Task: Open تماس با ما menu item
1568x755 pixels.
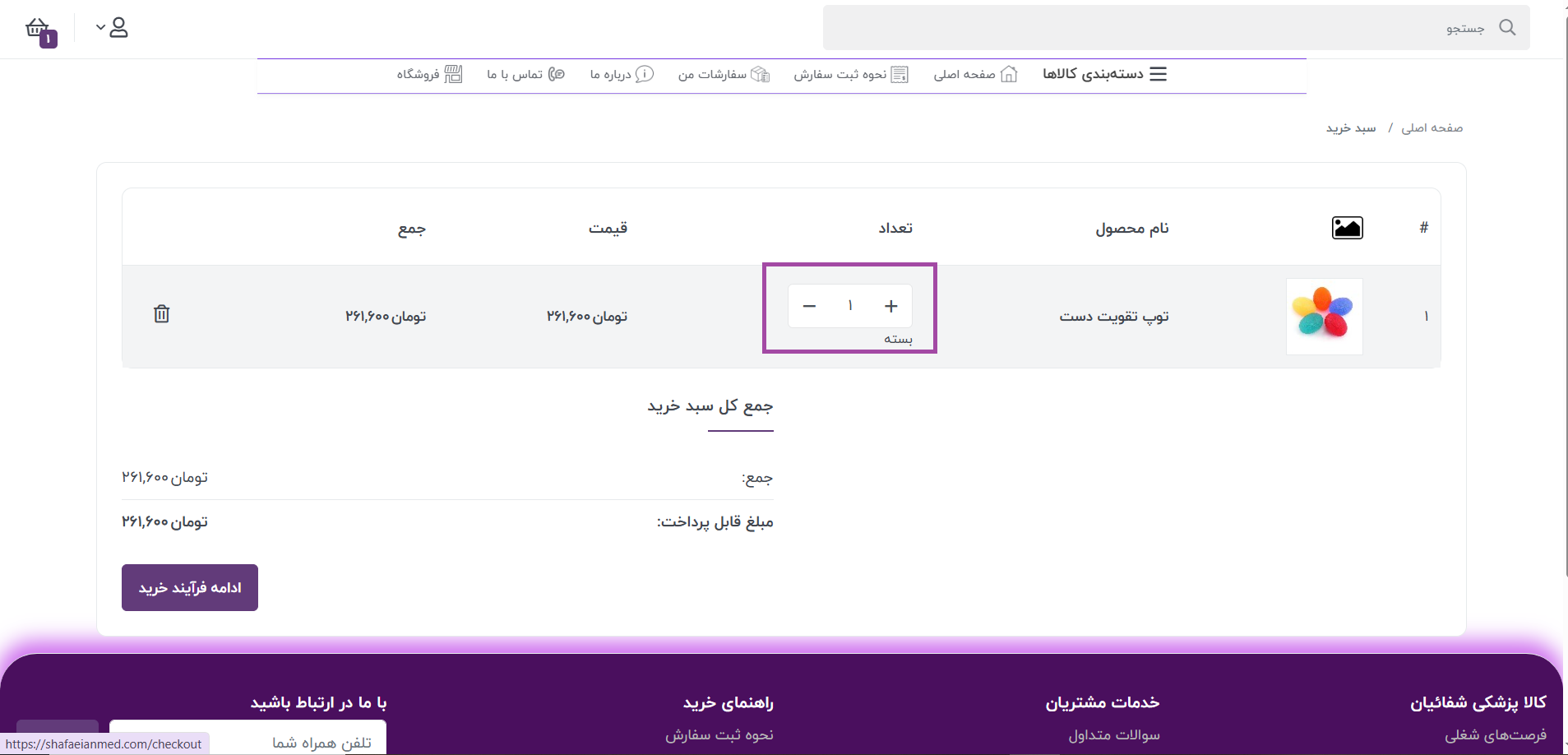Action: pos(525,74)
